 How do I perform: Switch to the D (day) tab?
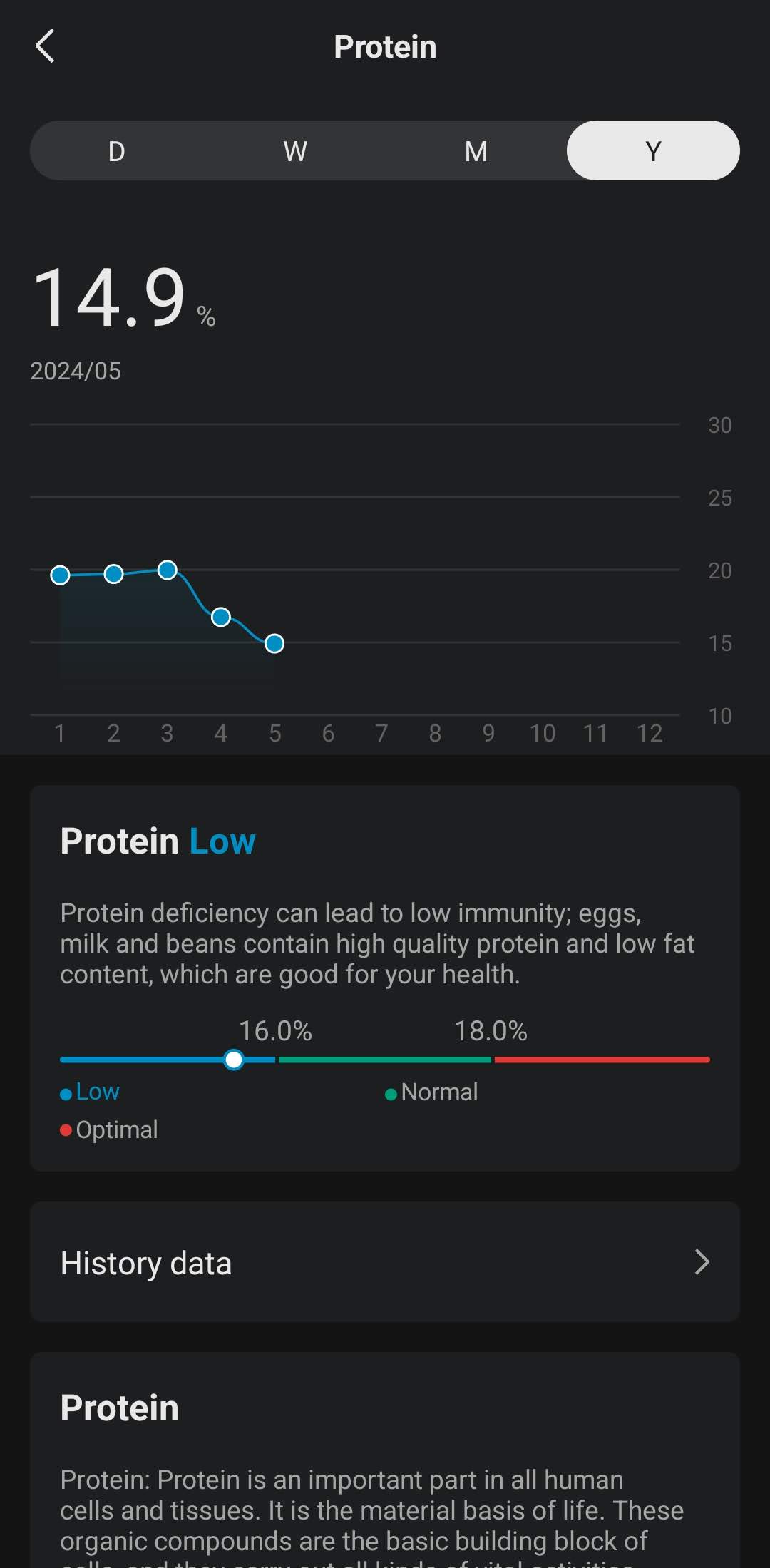116,151
